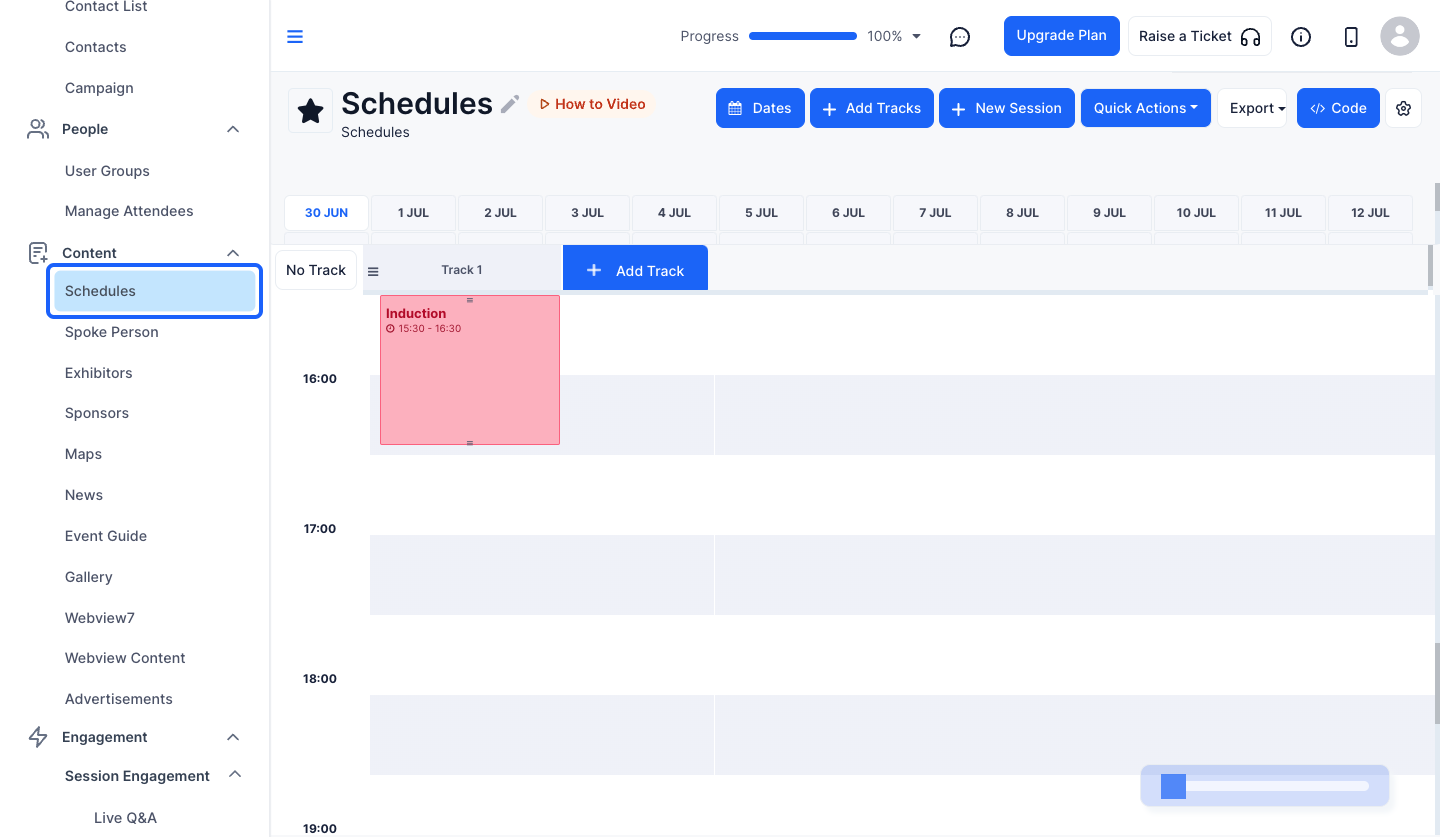
Task: Collapse the Content section chevron
Action: tap(233, 253)
